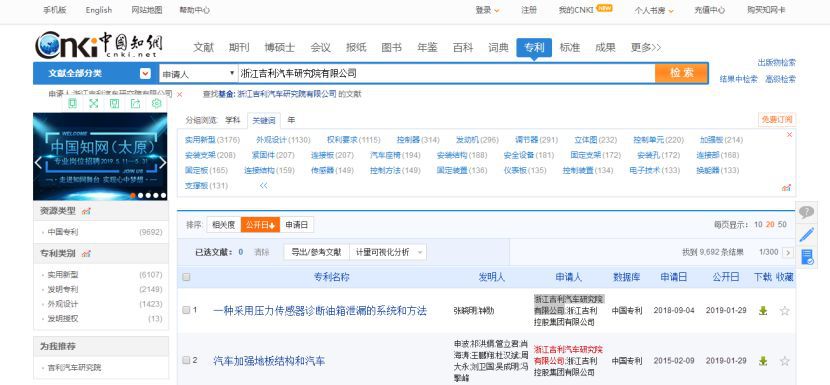Click the green bookmark-page icon in floating toolbar

coord(114,104)
